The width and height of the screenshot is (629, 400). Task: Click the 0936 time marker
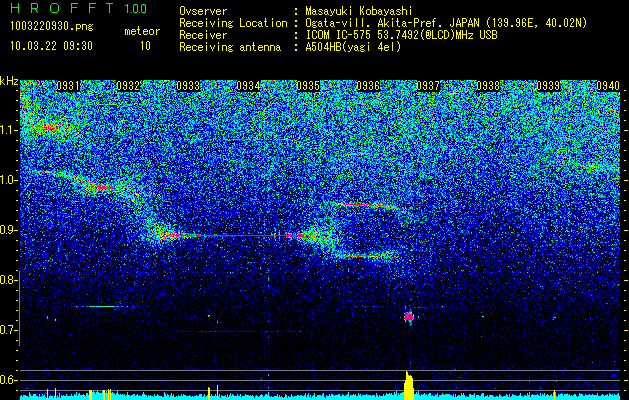point(368,86)
